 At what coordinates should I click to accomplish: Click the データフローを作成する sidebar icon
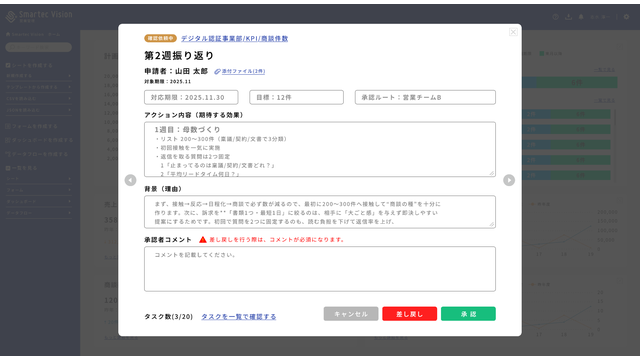[8, 154]
